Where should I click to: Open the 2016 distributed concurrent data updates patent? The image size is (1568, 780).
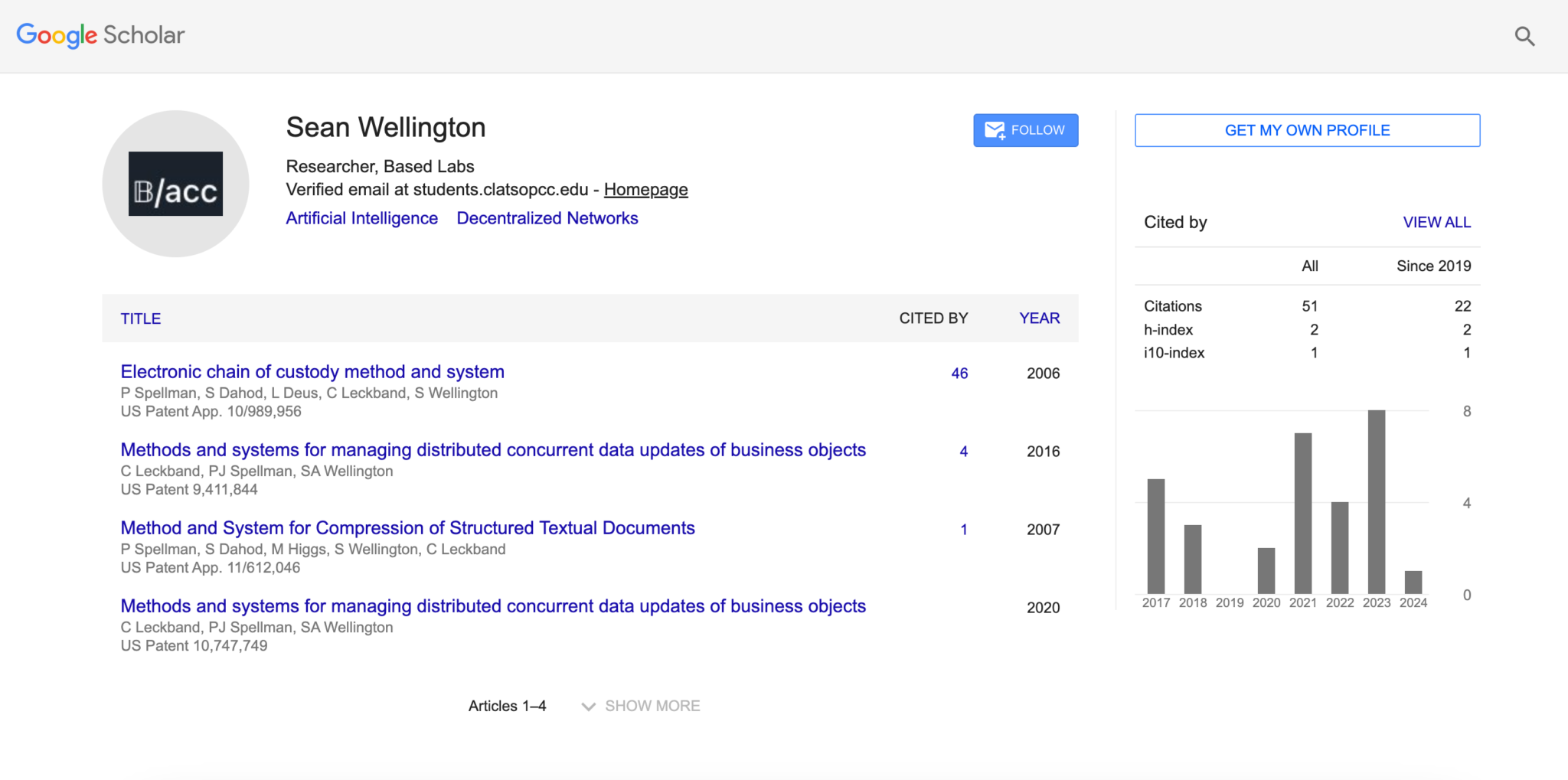pyautogui.click(x=493, y=450)
